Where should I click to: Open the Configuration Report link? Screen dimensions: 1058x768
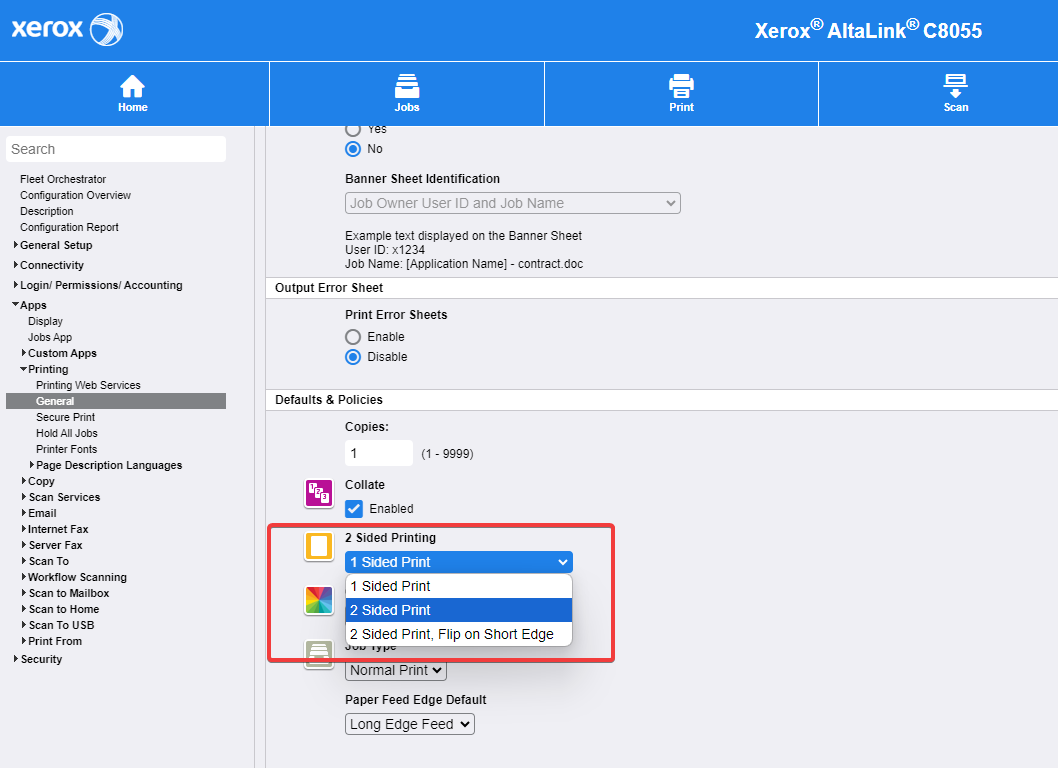pyautogui.click(x=69, y=227)
